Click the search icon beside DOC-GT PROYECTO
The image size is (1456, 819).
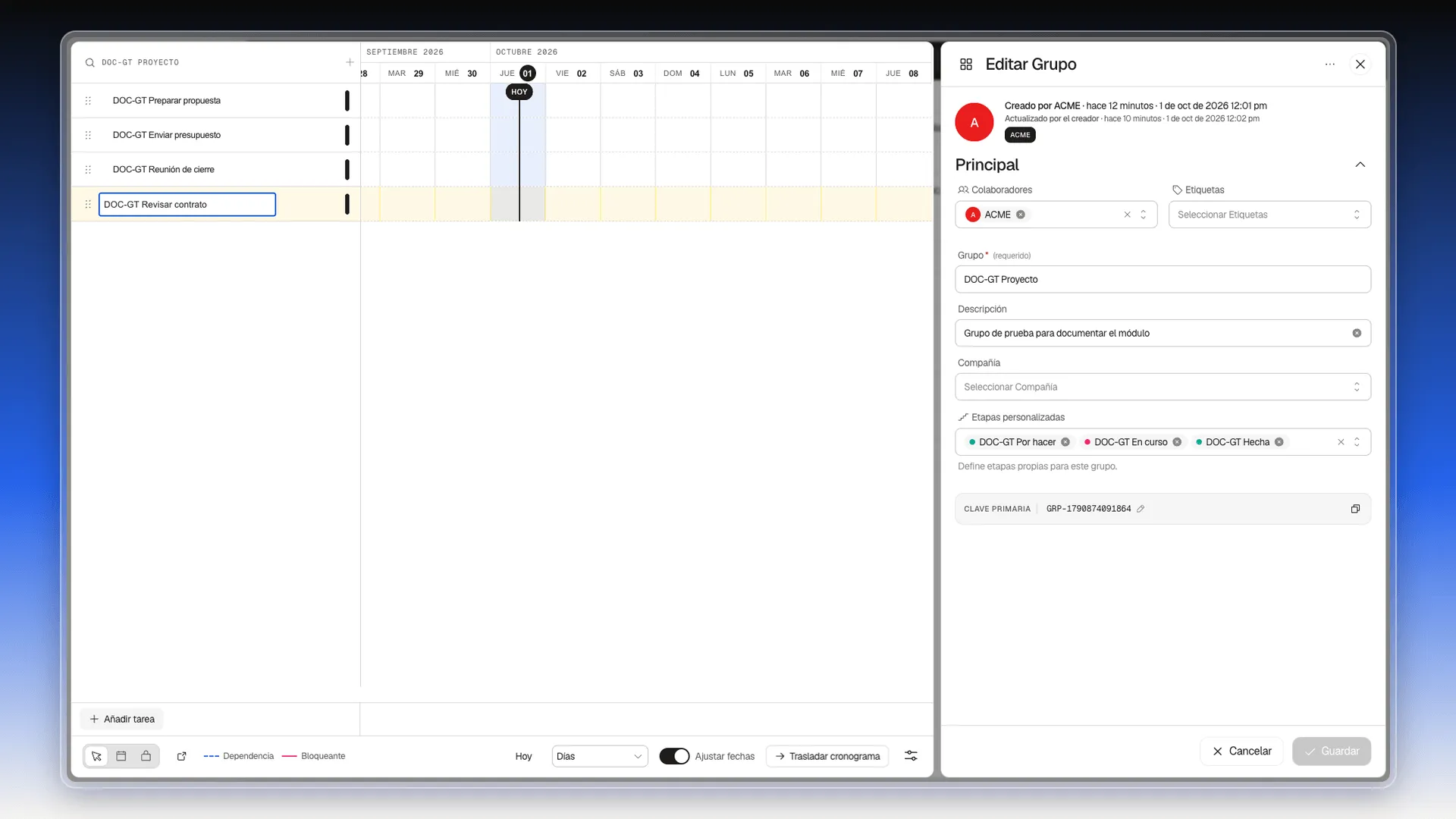point(89,63)
